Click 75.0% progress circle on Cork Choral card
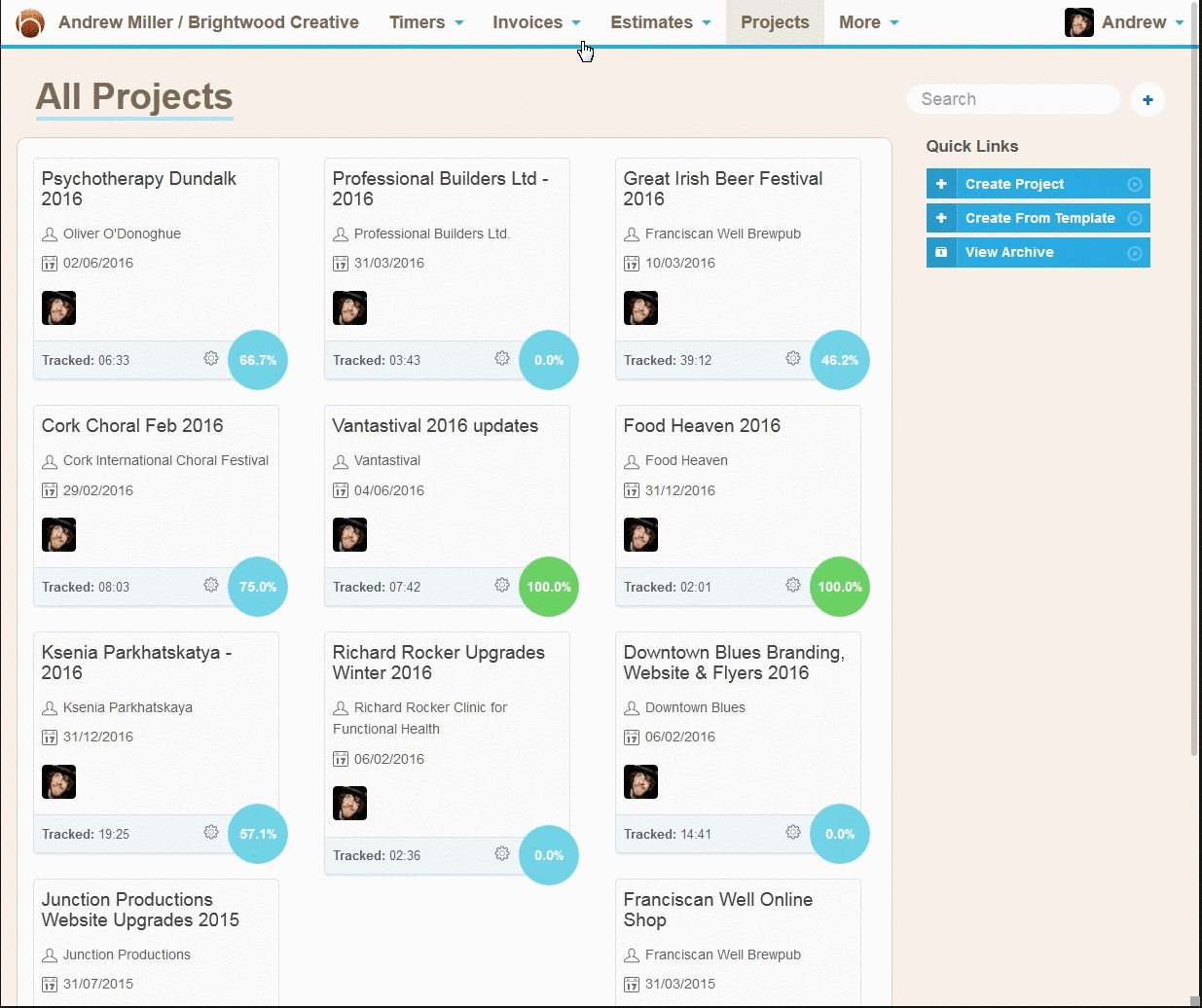The image size is (1202, 1008). pos(258,587)
